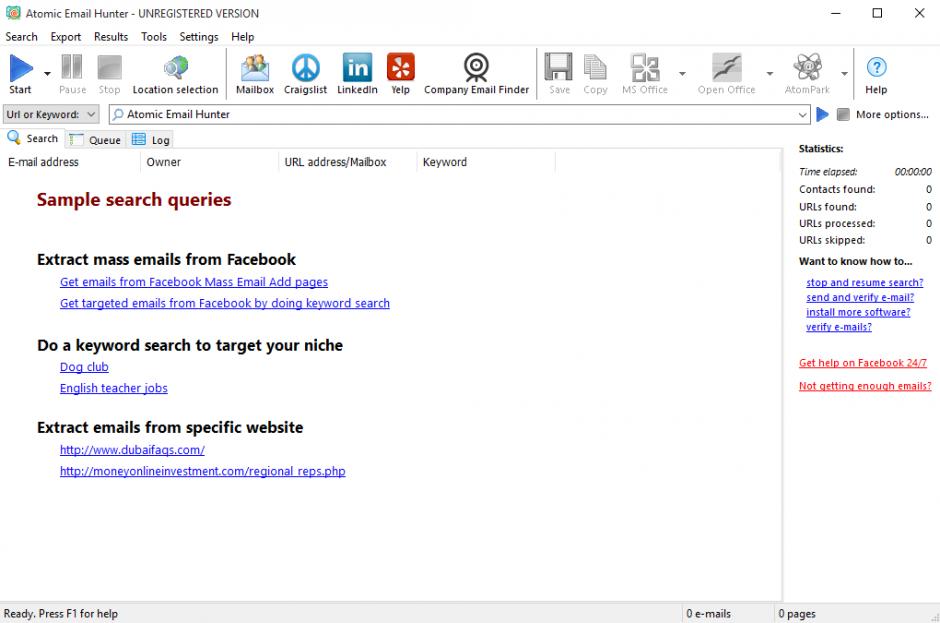Switch to the Log tab
The width and height of the screenshot is (940, 623).
(151, 140)
